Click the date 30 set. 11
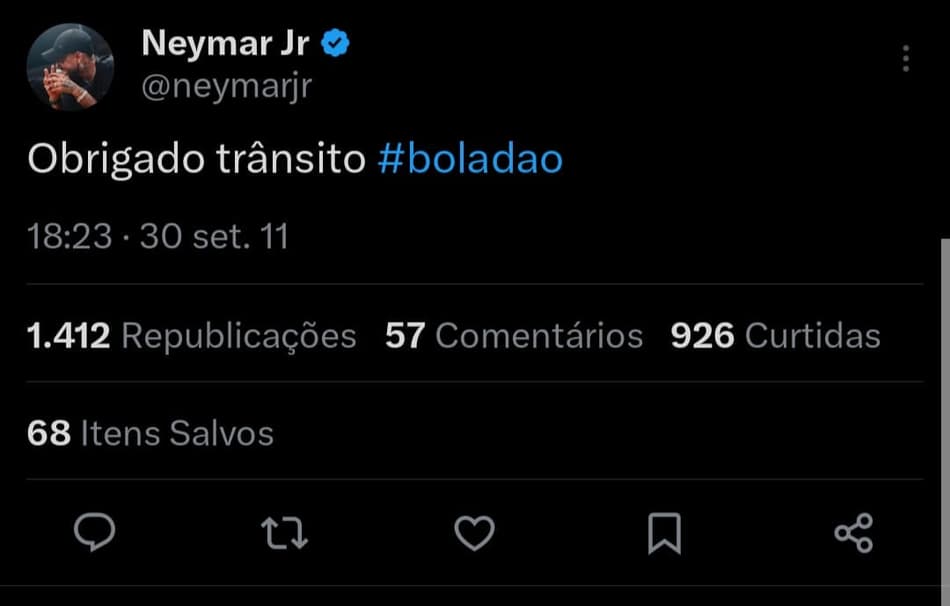 214,237
